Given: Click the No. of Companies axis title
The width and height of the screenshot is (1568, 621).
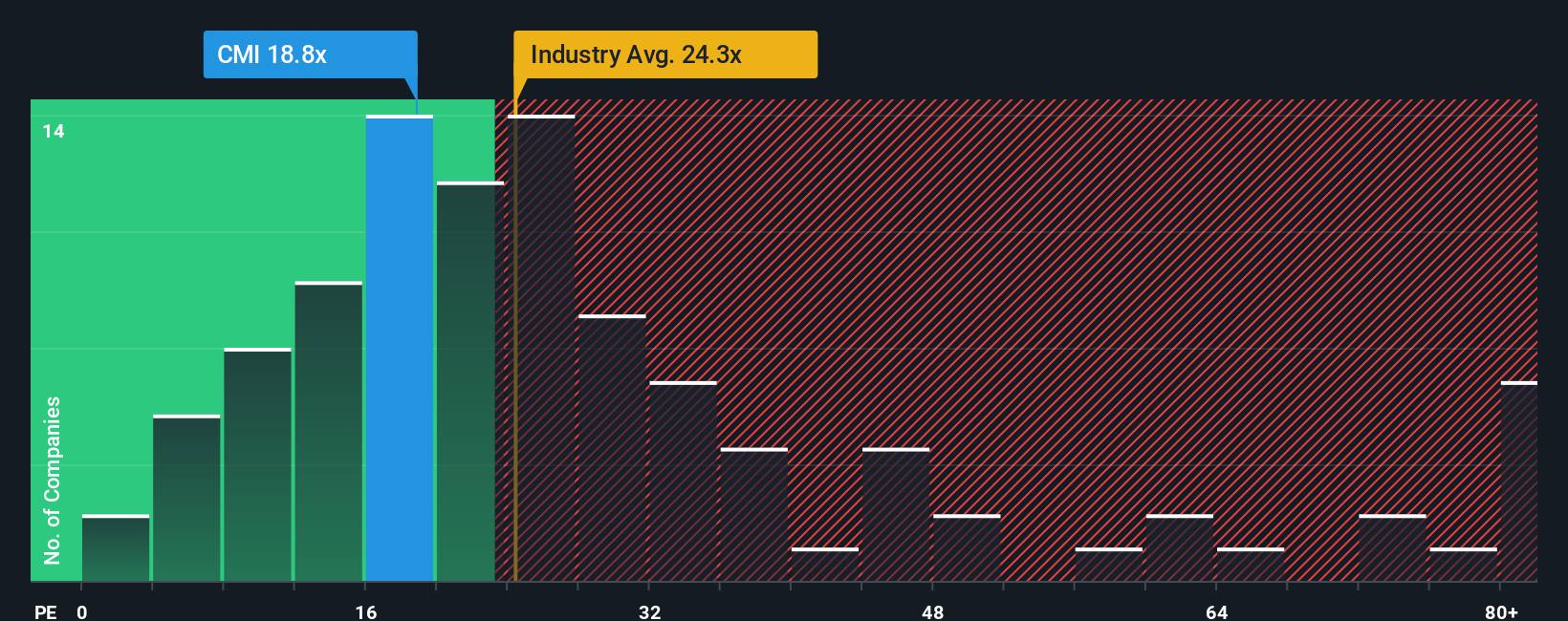Looking at the screenshot, I should click(52, 480).
